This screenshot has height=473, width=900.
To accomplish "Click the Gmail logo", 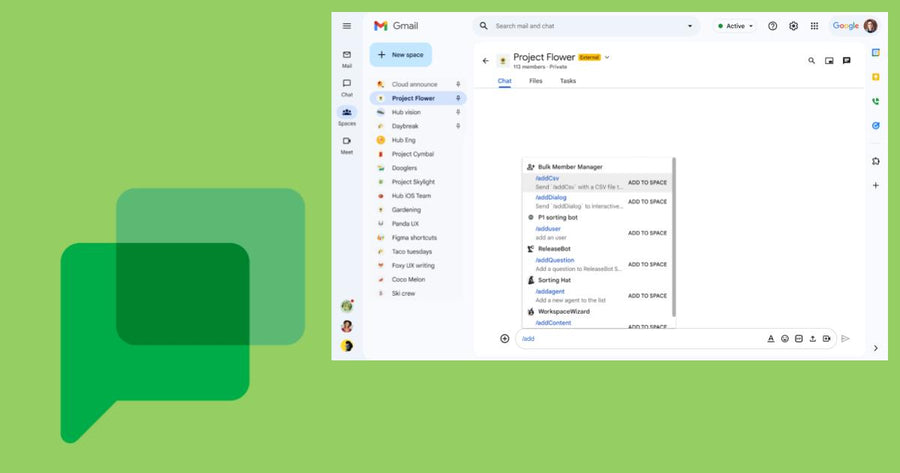I will coord(396,26).
